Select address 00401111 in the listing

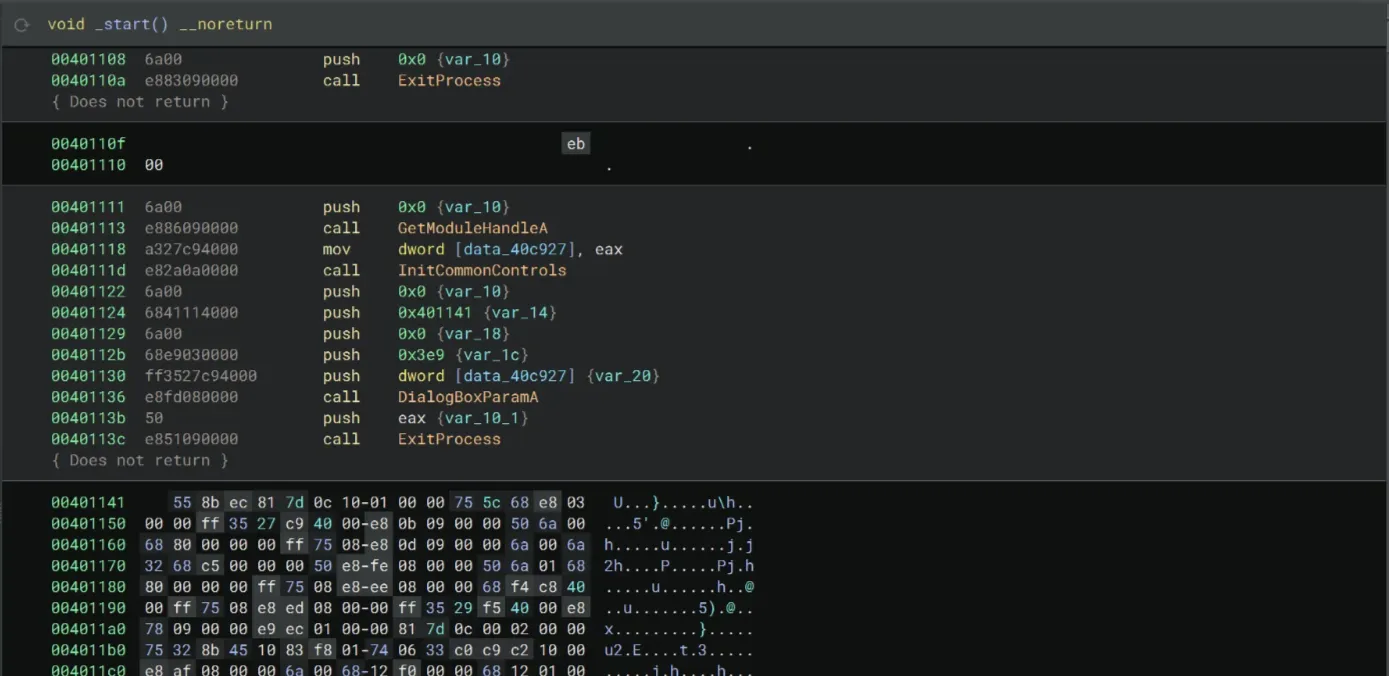point(88,207)
